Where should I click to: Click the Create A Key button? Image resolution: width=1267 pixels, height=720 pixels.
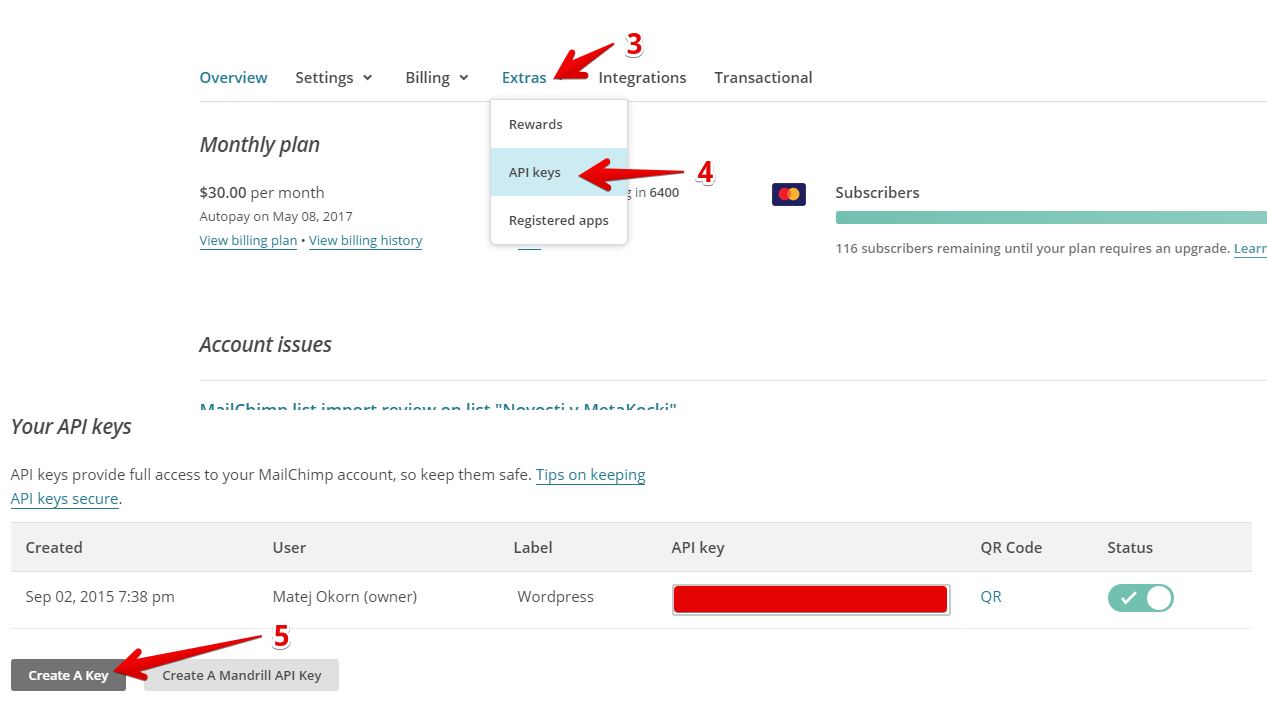pyautogui.click(x=68, y=675)
